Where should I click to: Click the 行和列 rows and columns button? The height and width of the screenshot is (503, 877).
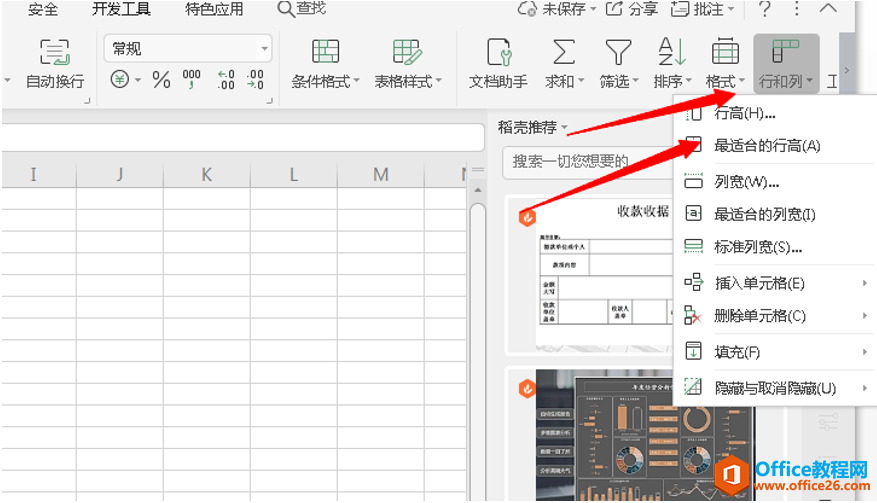coord(786,63)
